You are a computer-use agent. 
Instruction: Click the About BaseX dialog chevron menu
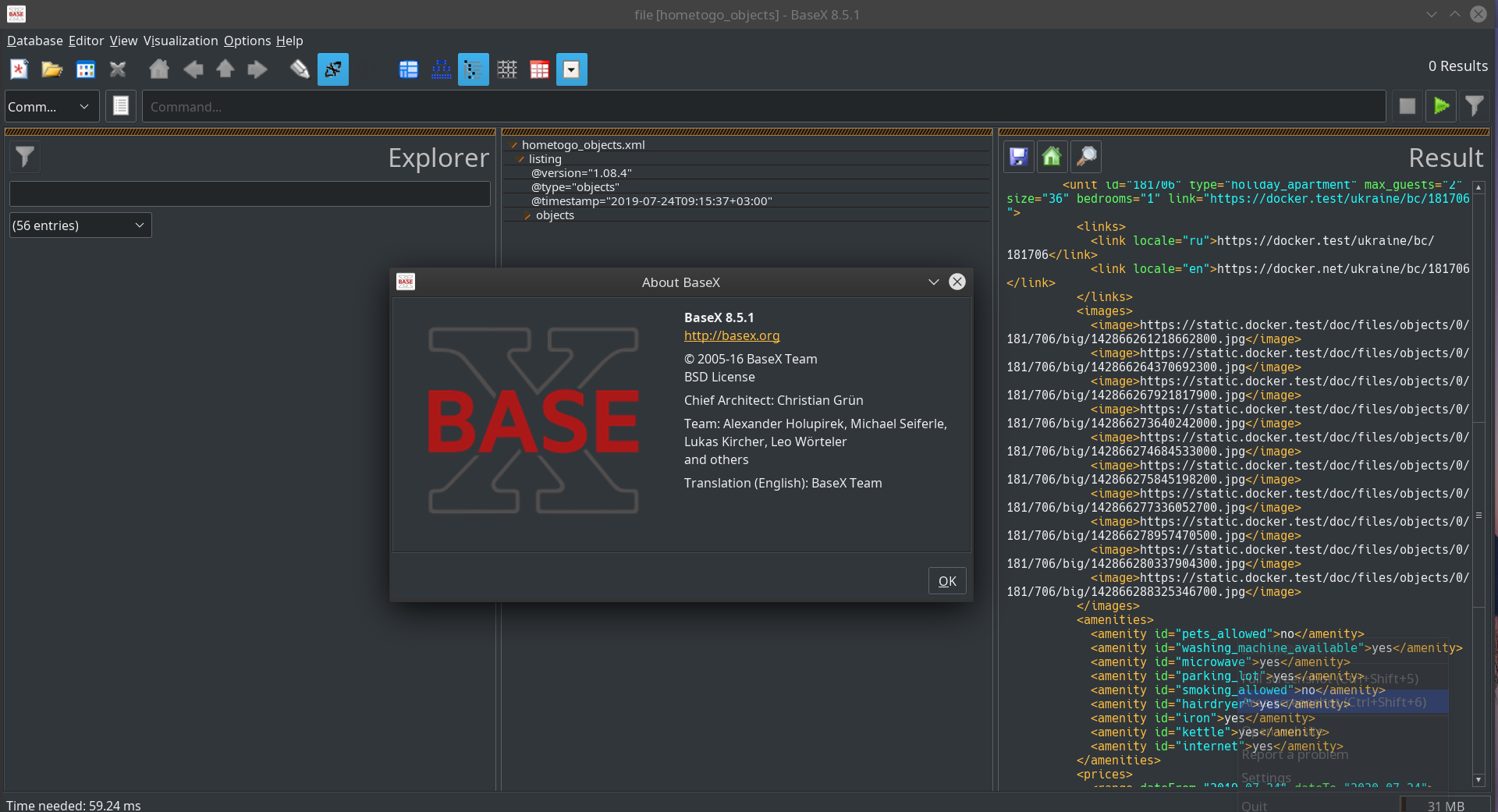pyautogui.click(x=933, y=282)
